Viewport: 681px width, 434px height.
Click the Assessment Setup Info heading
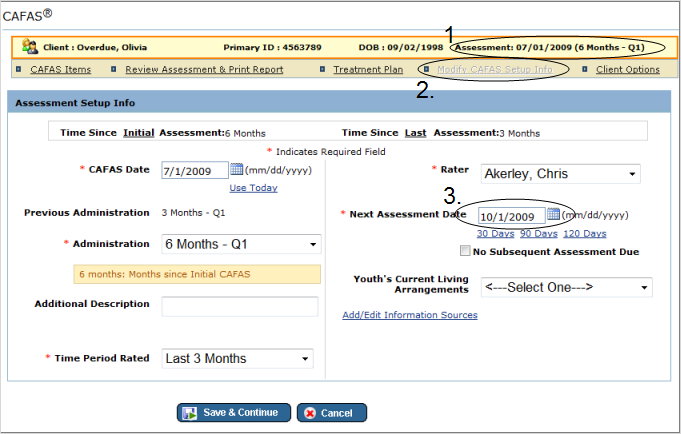point(75,103)
